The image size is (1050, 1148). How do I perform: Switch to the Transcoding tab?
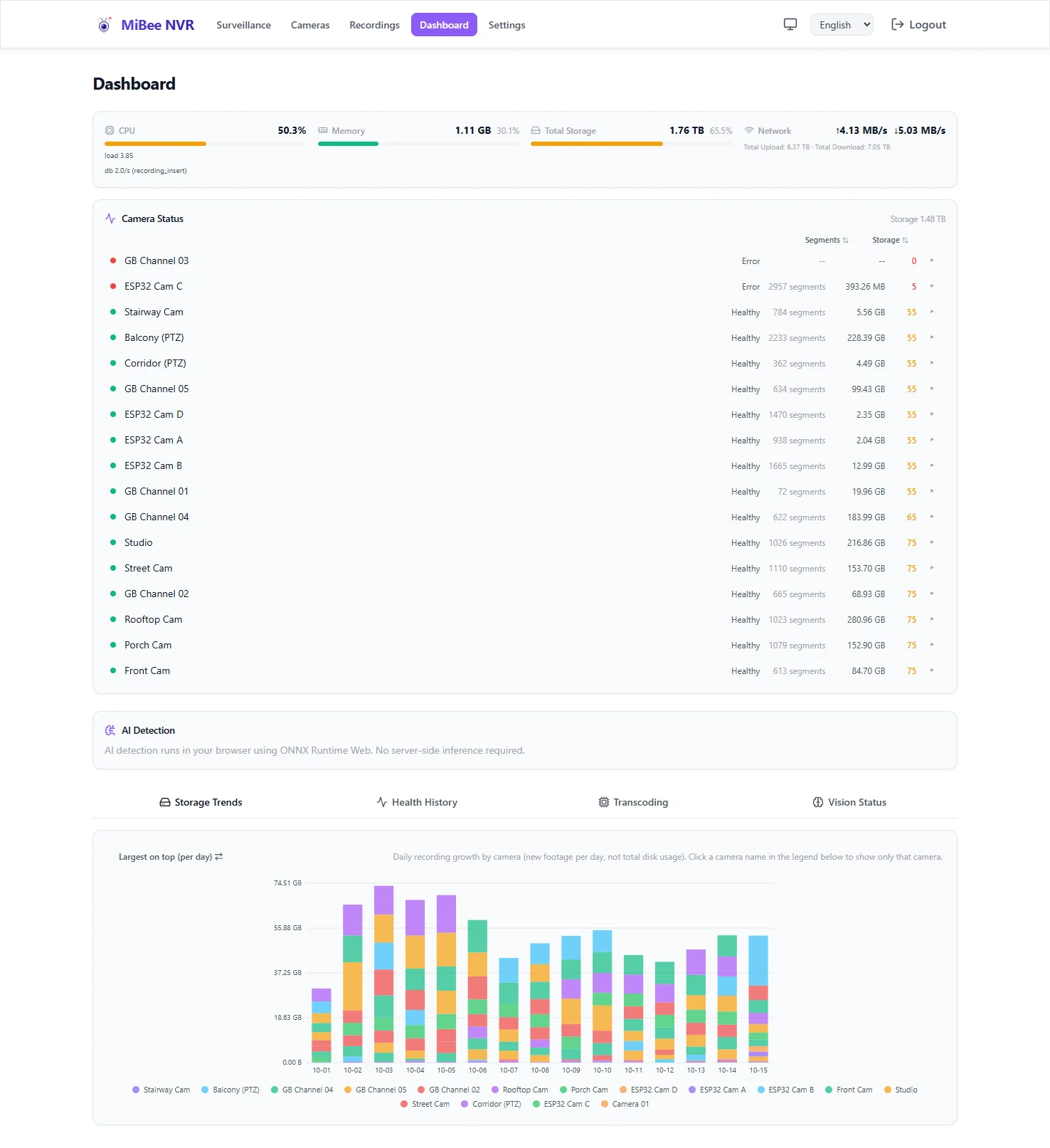pyautogui.click(x=633, y=802)
